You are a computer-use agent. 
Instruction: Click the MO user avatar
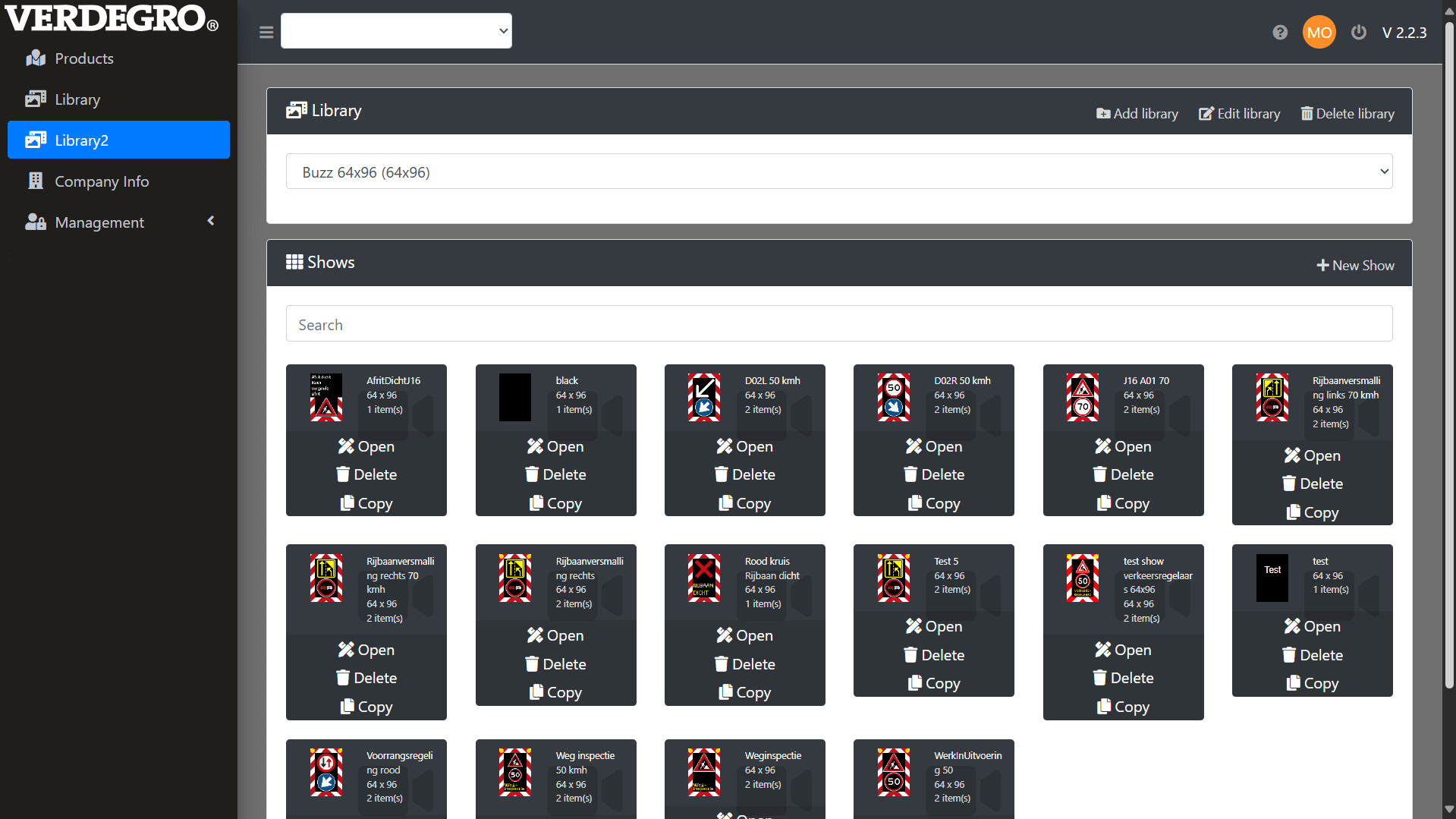(1319, 32)
